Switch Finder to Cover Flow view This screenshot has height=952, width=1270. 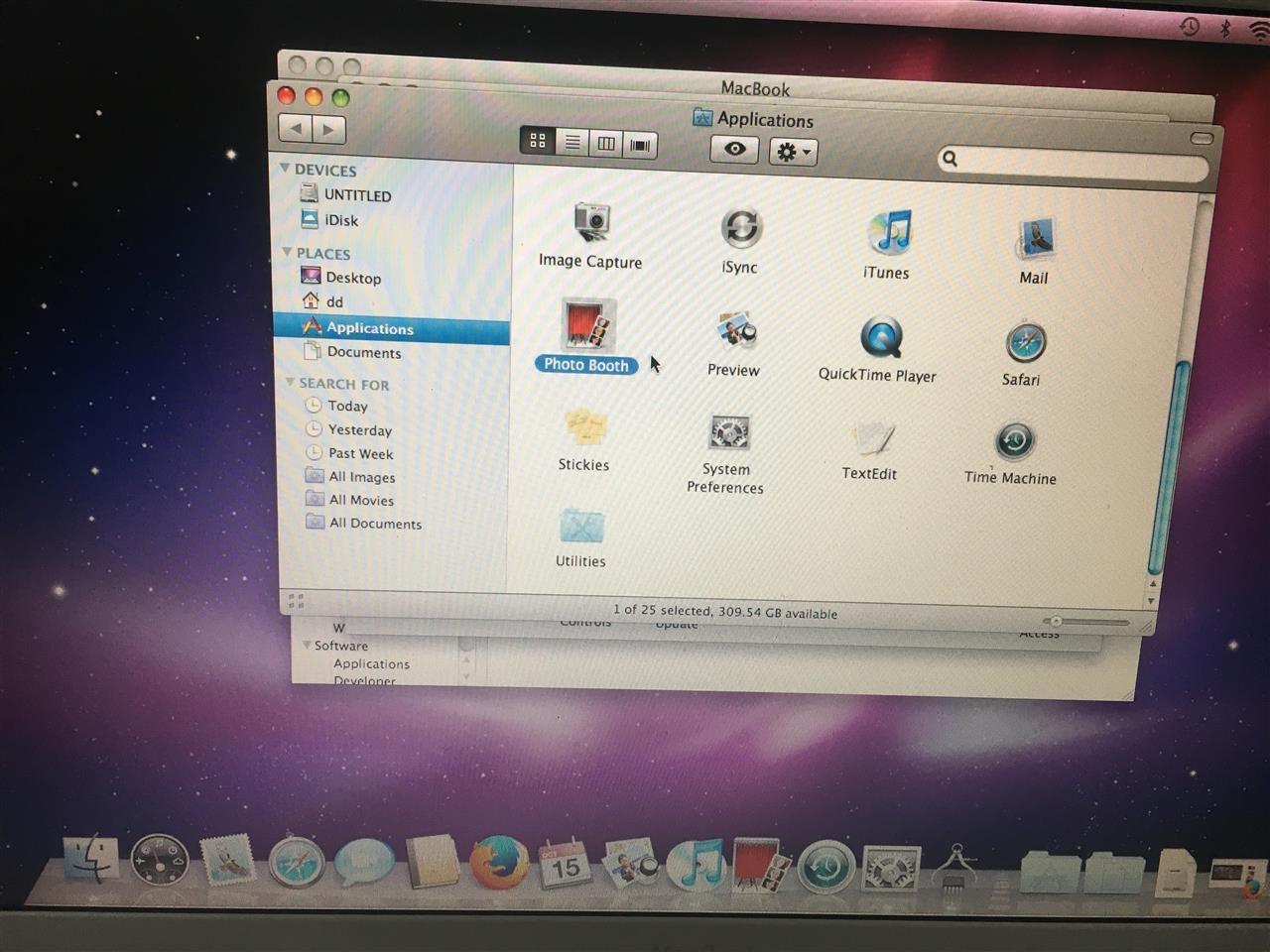(641, 146)
